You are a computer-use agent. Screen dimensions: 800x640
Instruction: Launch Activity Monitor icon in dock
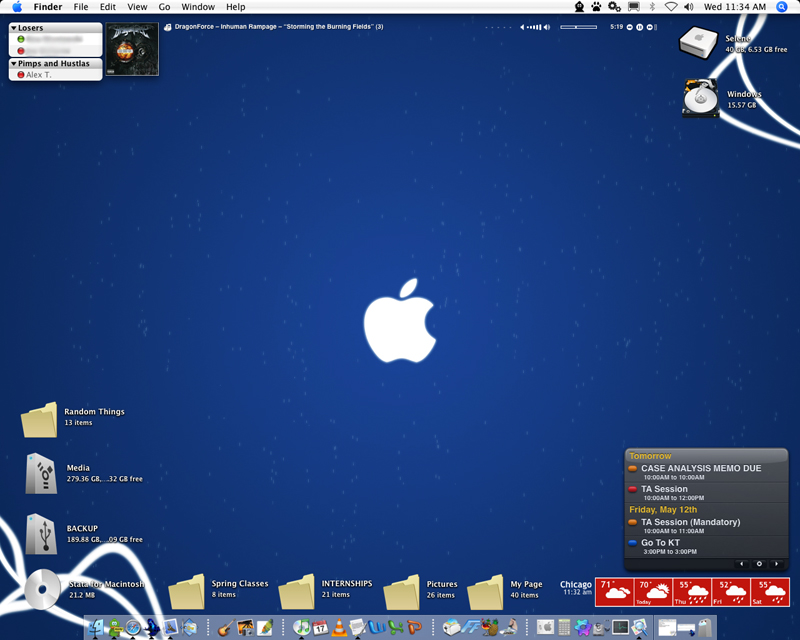pos(620,627)
